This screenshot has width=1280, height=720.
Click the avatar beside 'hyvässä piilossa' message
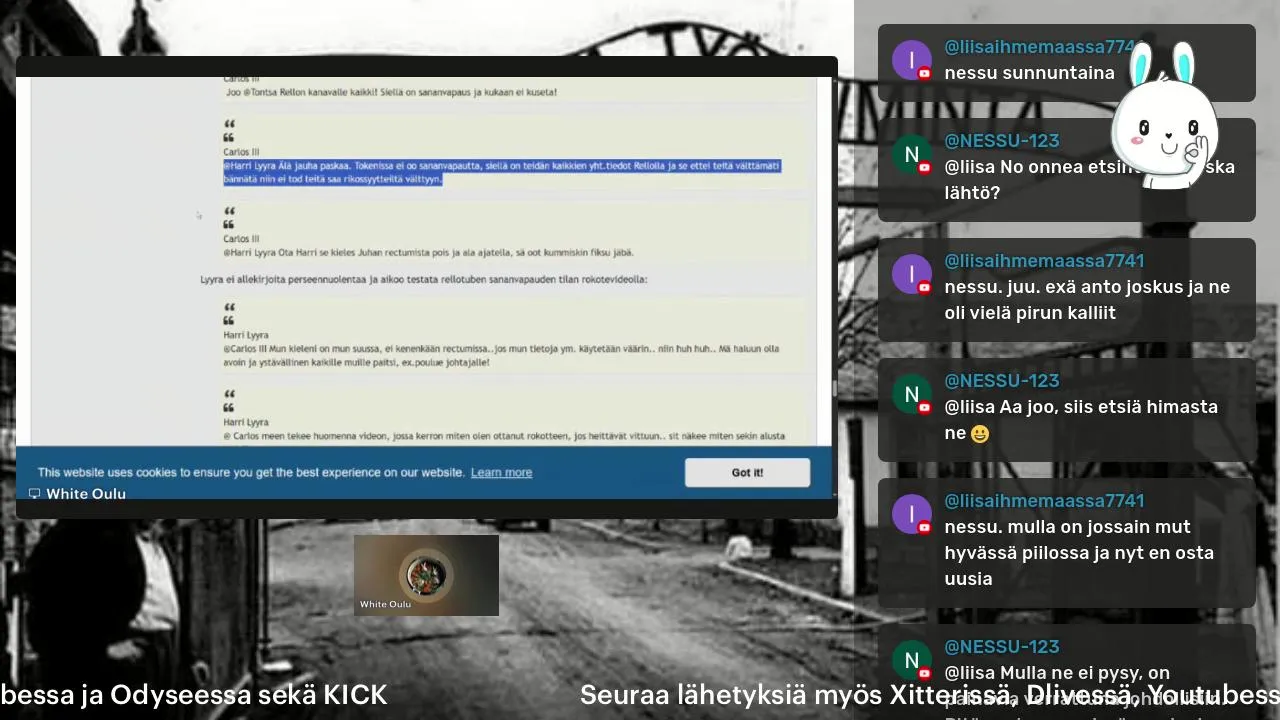click(x=912, y=514)
